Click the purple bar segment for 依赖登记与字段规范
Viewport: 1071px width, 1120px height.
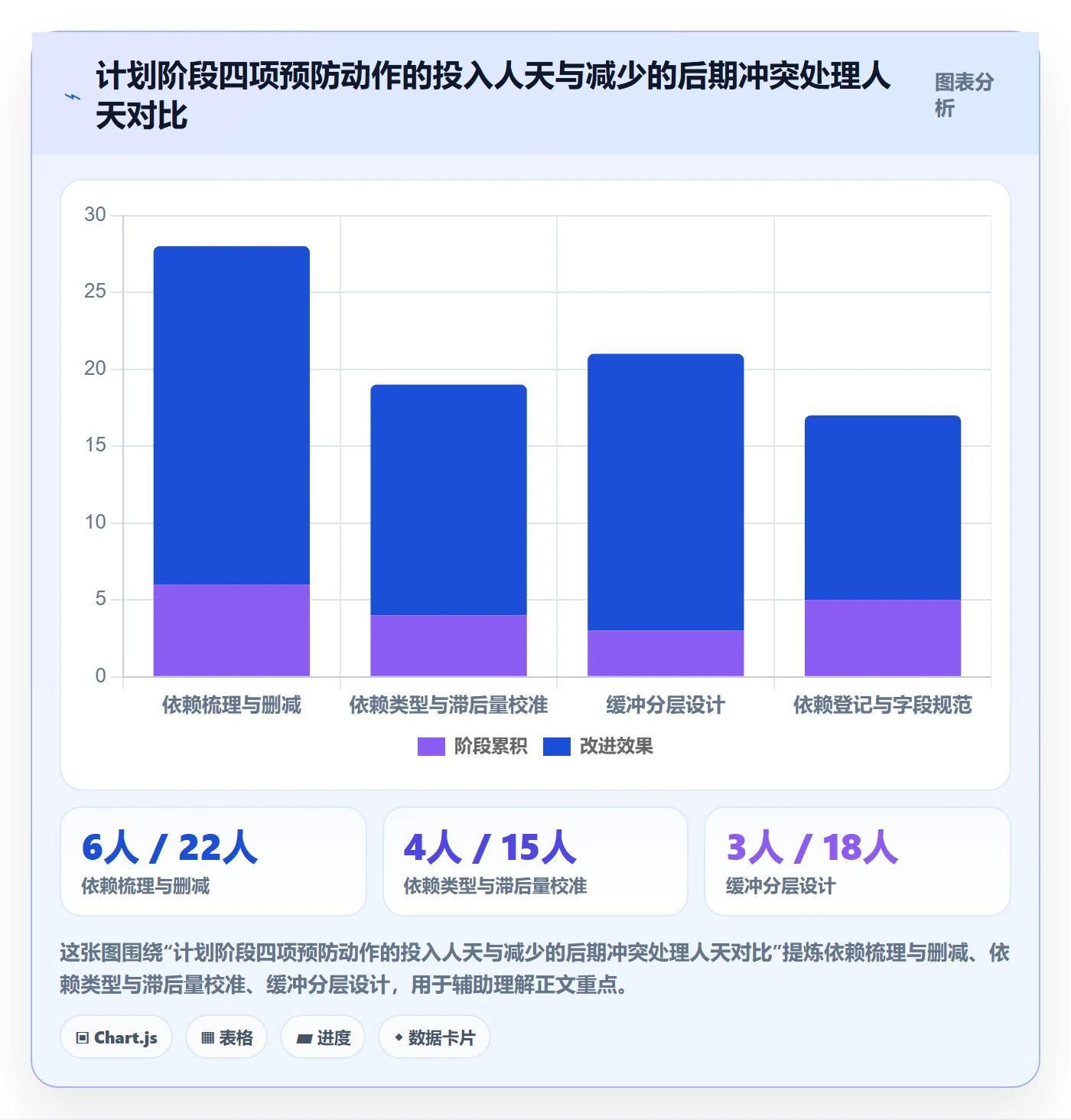click(x=883, y=638)
